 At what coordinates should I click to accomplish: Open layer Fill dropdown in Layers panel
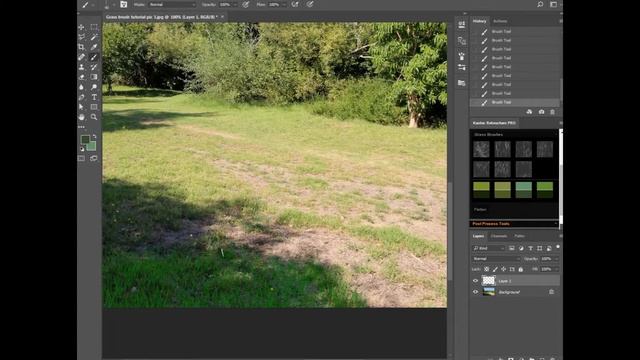pos(556,269)
